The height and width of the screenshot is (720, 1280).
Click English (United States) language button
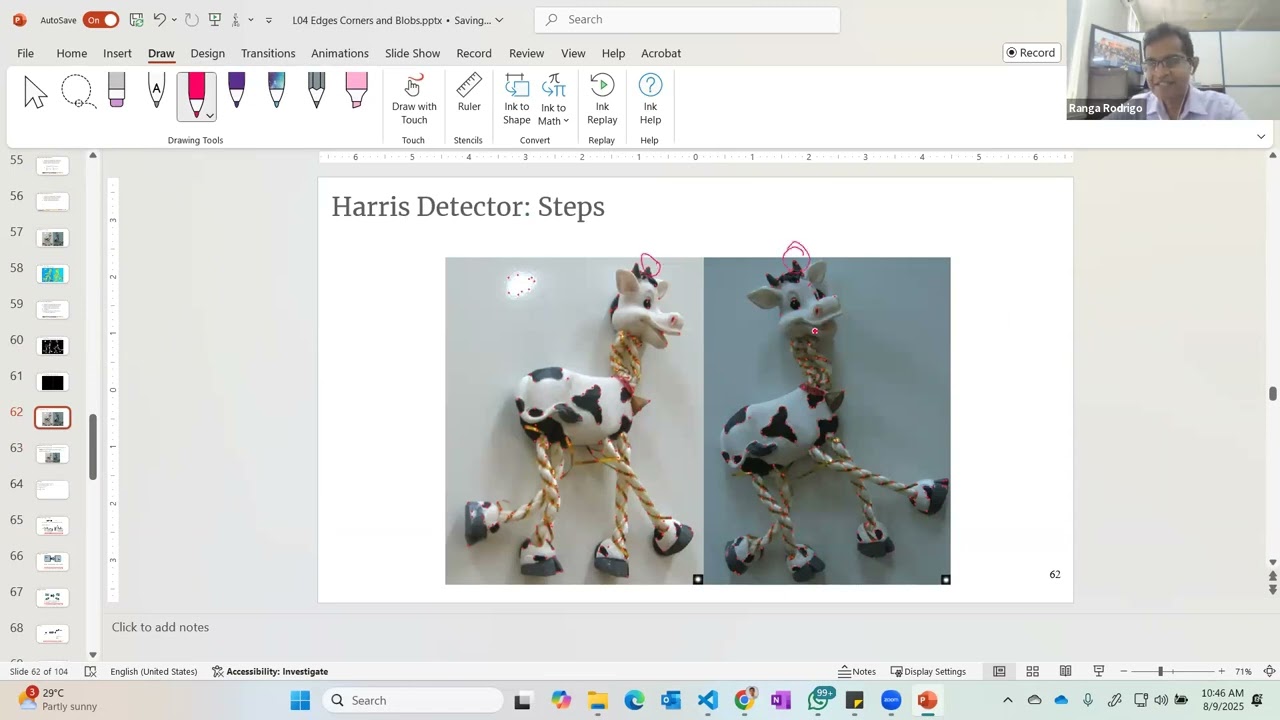[x=153, y=671]
